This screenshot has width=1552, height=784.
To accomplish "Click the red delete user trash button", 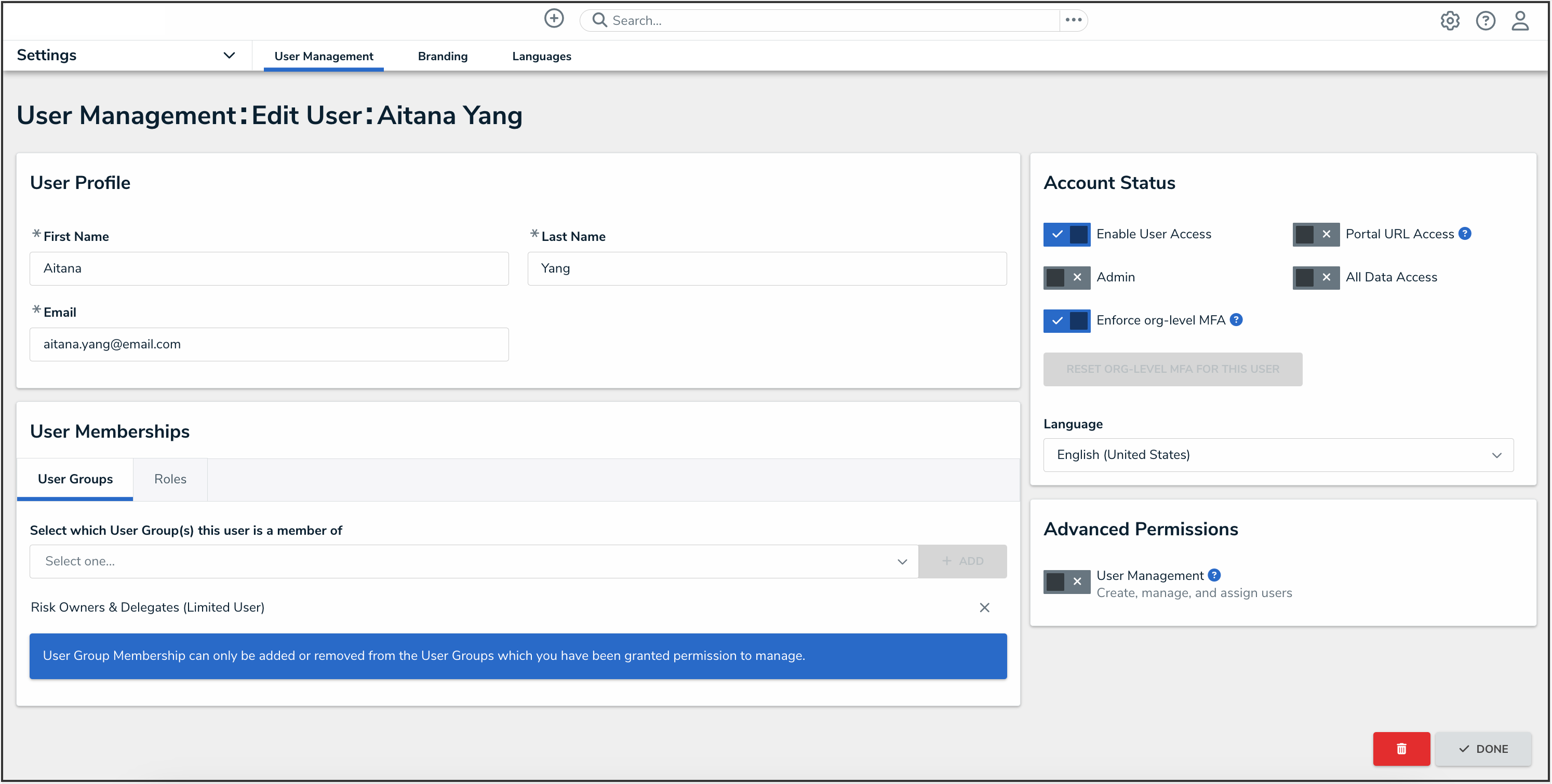I will click(1401, 749).
